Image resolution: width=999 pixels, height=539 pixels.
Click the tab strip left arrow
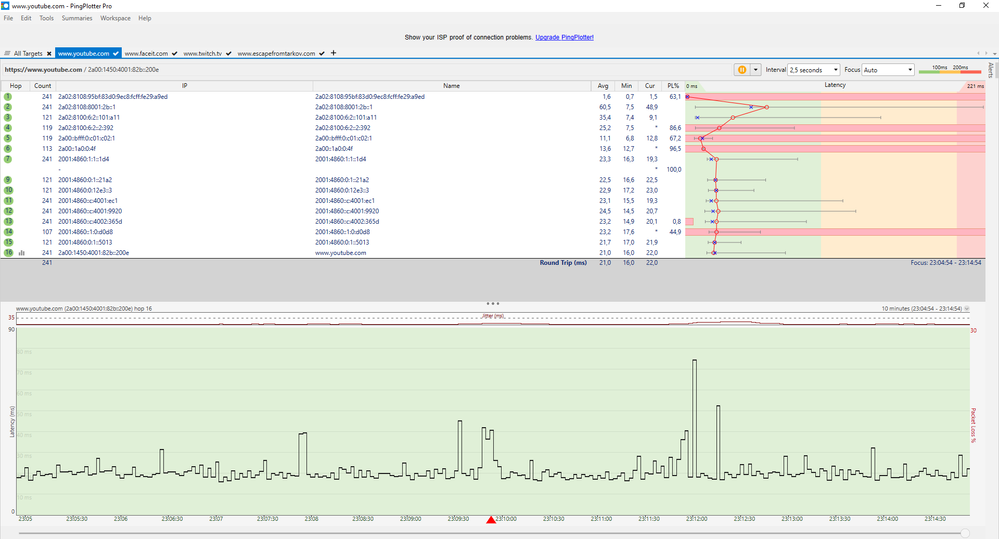coord(979,54)
